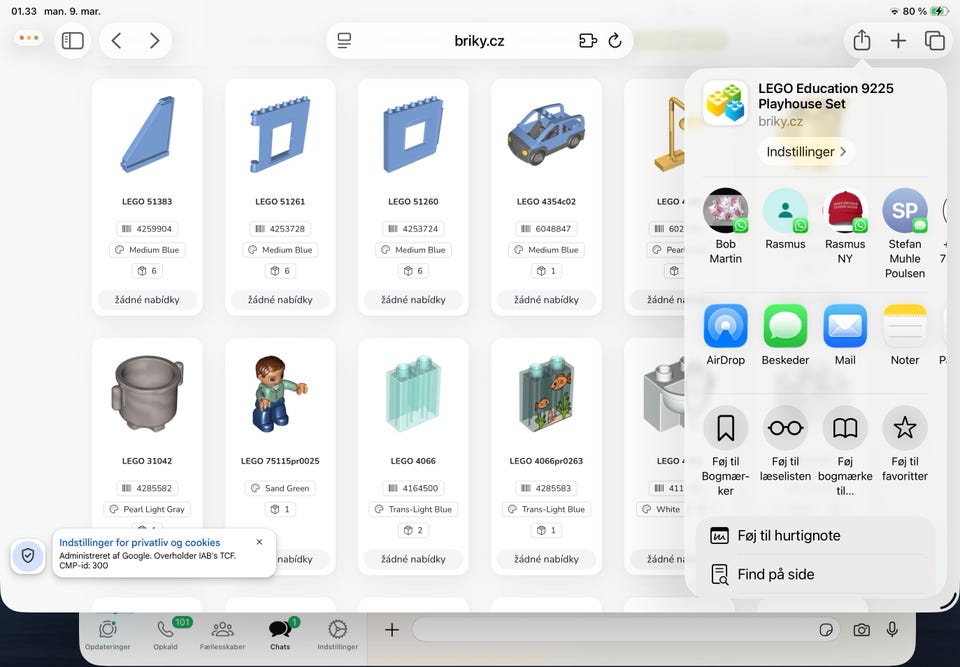Viewport: 960px width, 667px height.
Task: Open the page reader menu icon
Action: click(344, 41)
